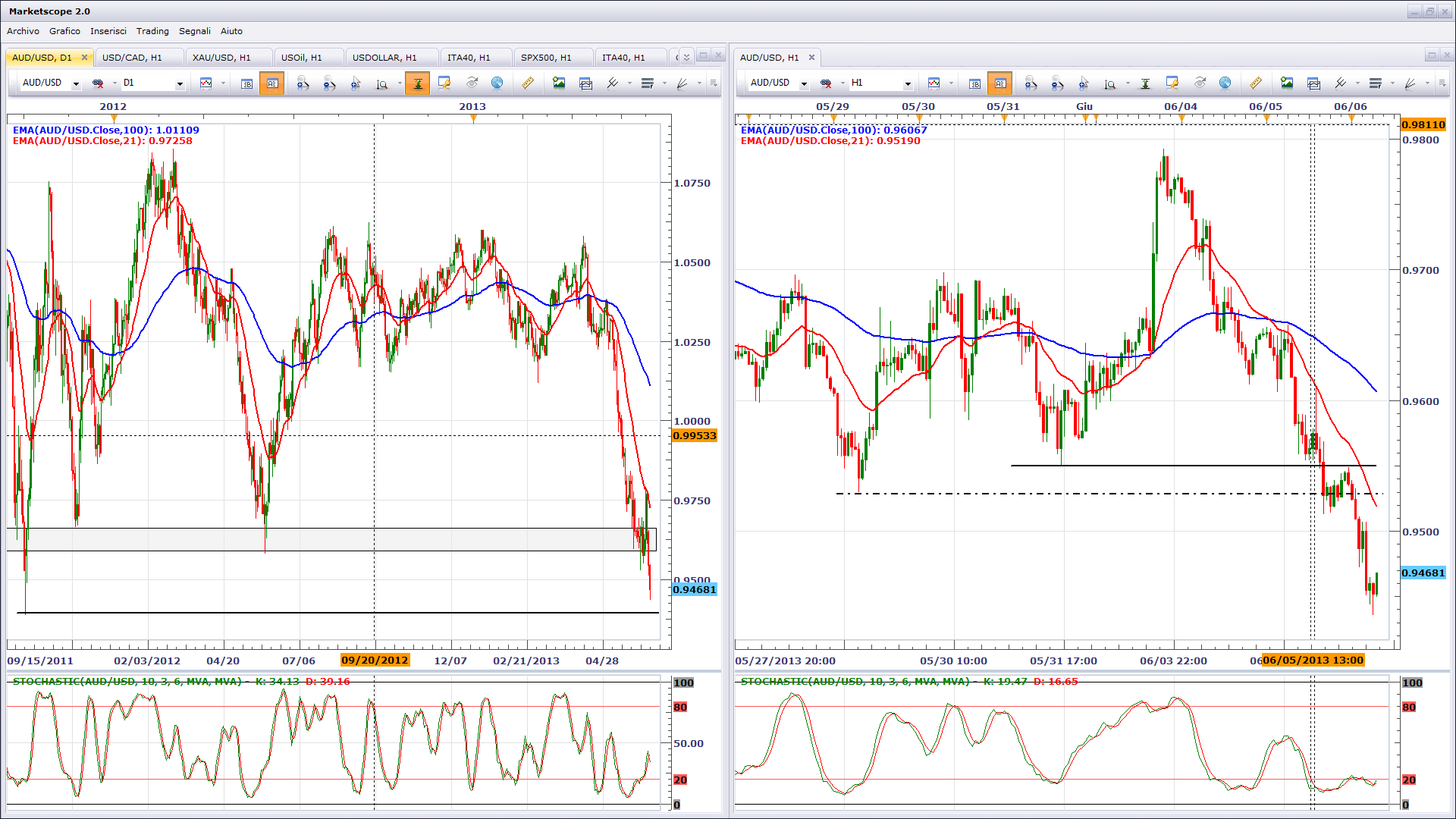Image resolution: width=1456 pixels, height=819 pixels.
Task: Open the Trading menu
Action: coord(152,31)
